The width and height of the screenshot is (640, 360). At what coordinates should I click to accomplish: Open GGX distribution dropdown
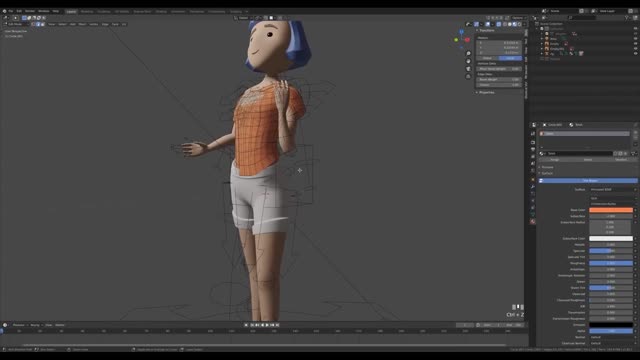(x=612, y=198)
